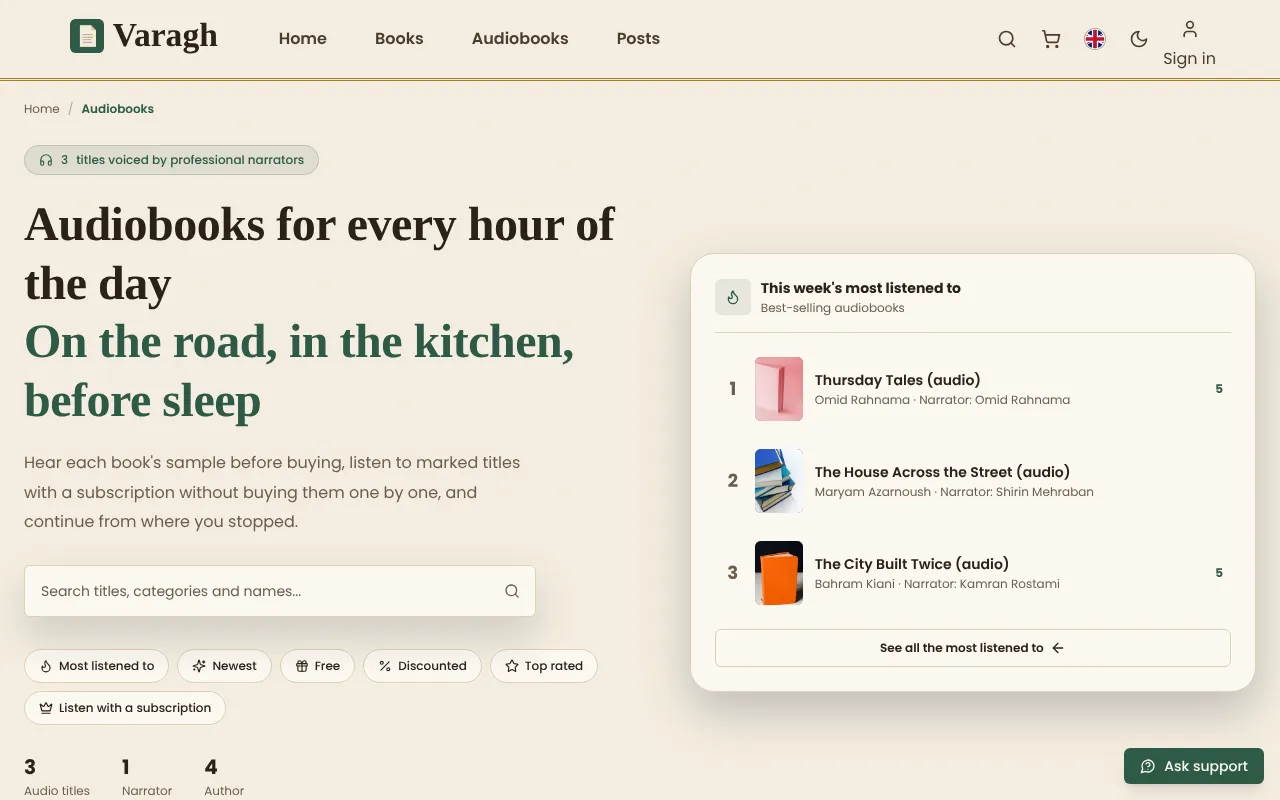1280x800 pixels.
Task: Click the Narrator stat label
Action: (147, 791)
